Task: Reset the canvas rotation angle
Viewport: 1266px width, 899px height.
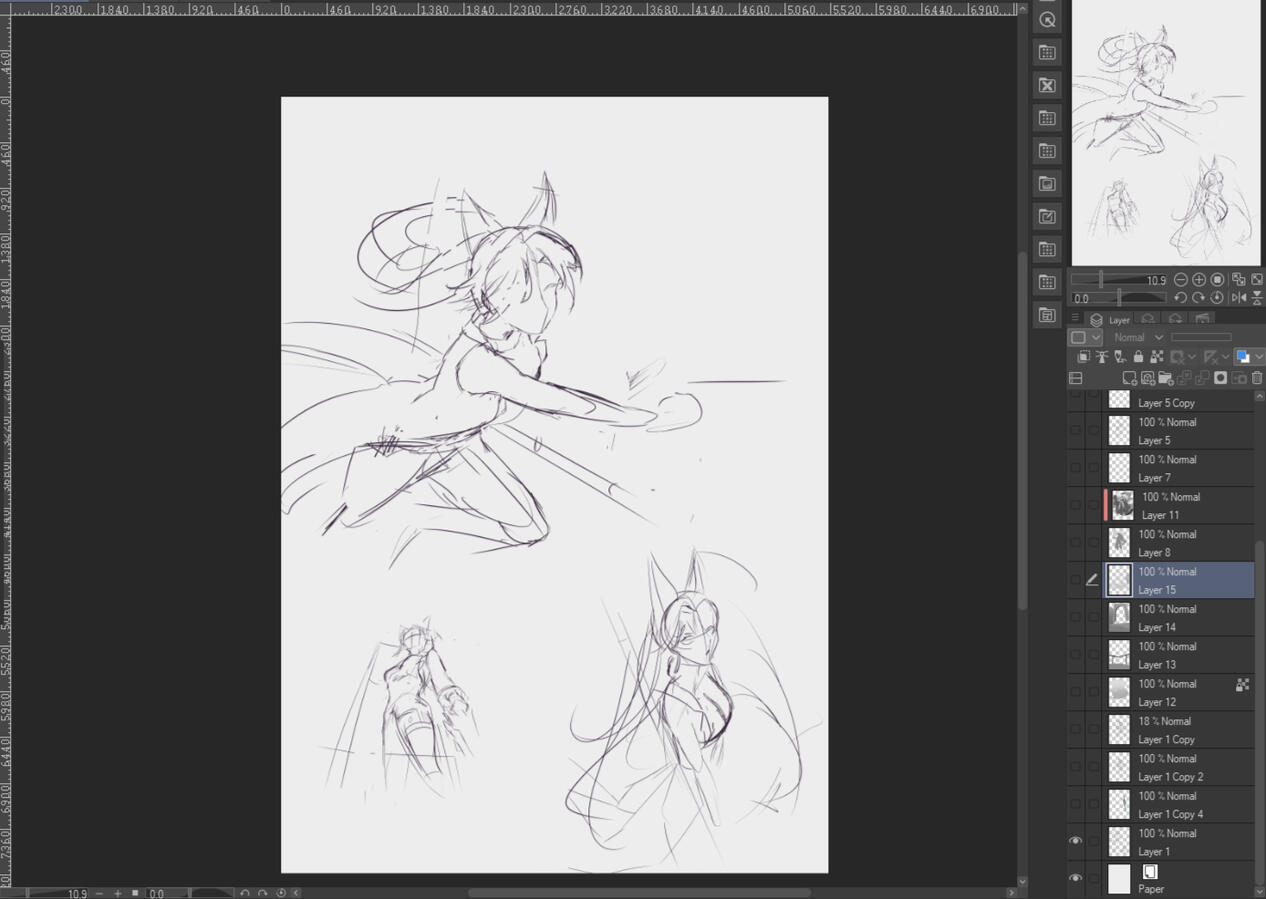Action: point(1216,297)
